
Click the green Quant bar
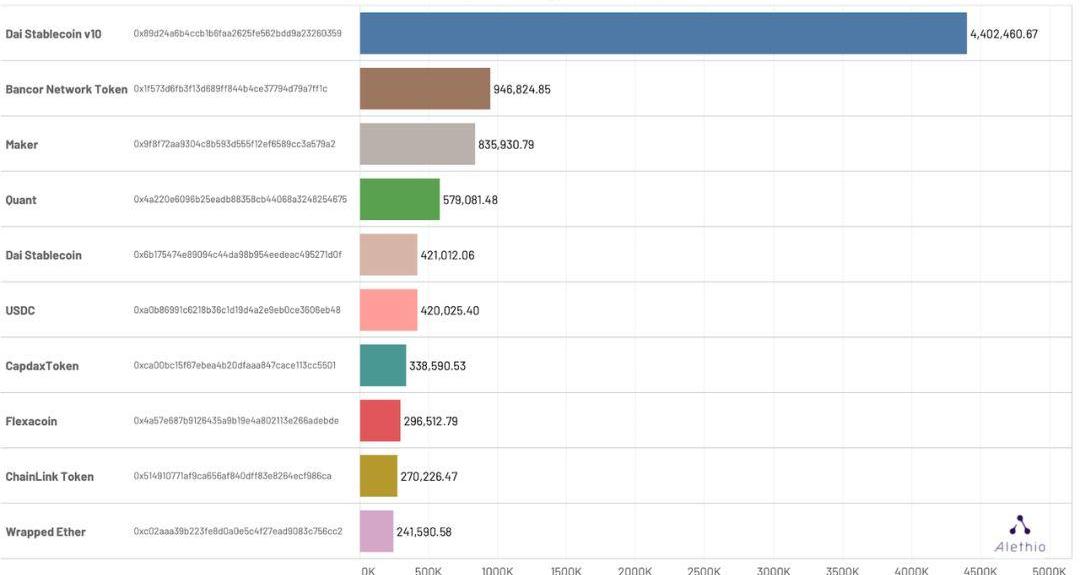click(399, 200)
